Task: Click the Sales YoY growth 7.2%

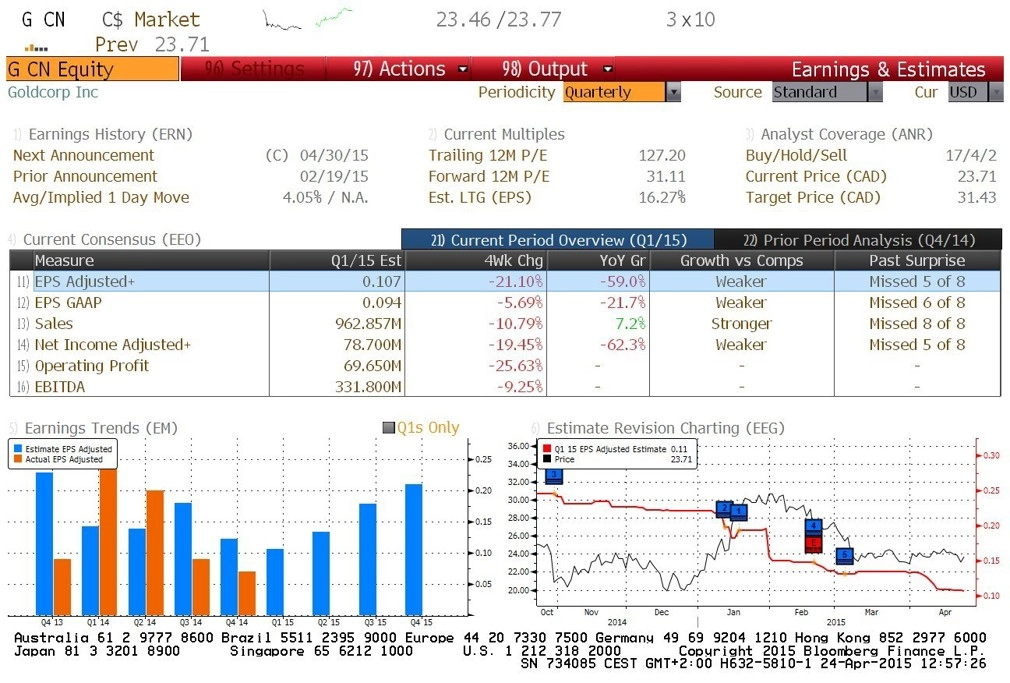Action: 630,323
